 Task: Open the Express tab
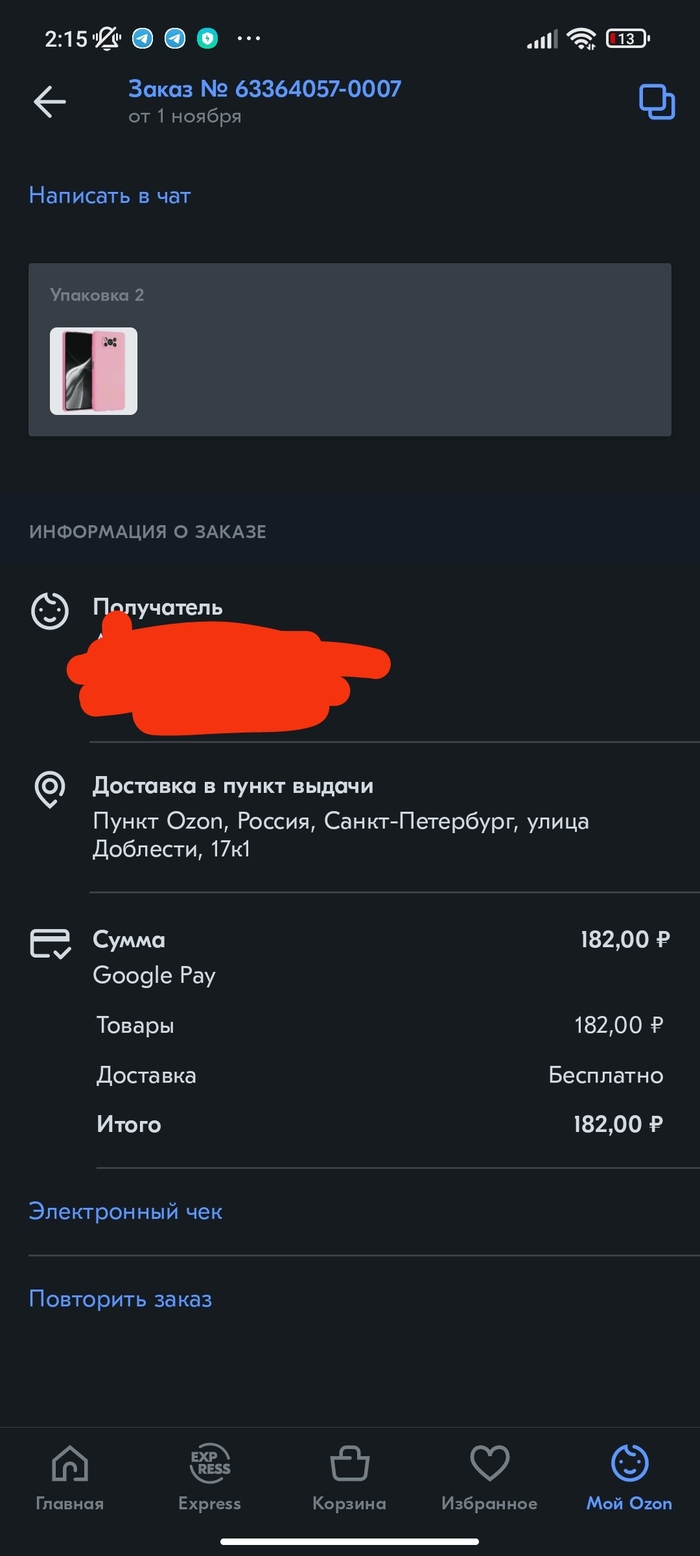(209, 1478)
